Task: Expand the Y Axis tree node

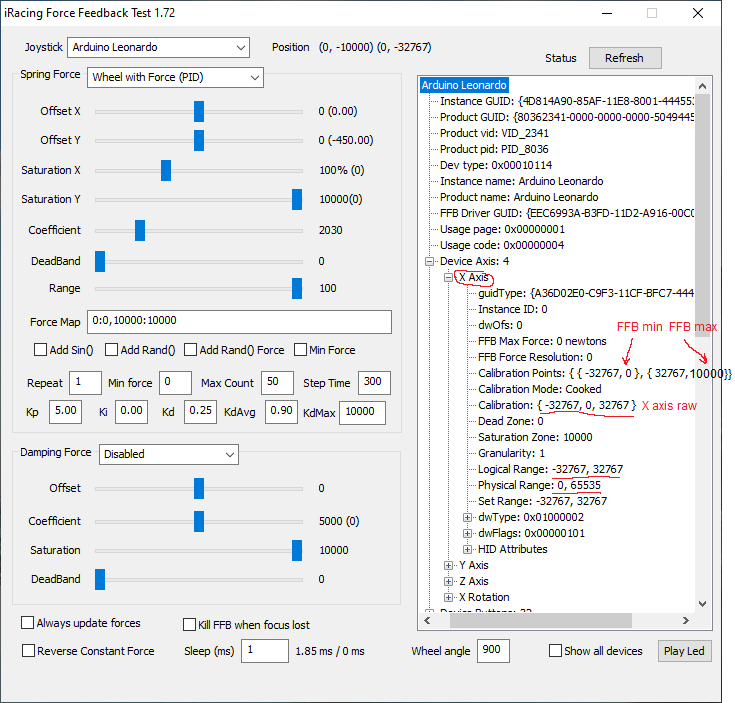Action: click(x=448, y=565)
